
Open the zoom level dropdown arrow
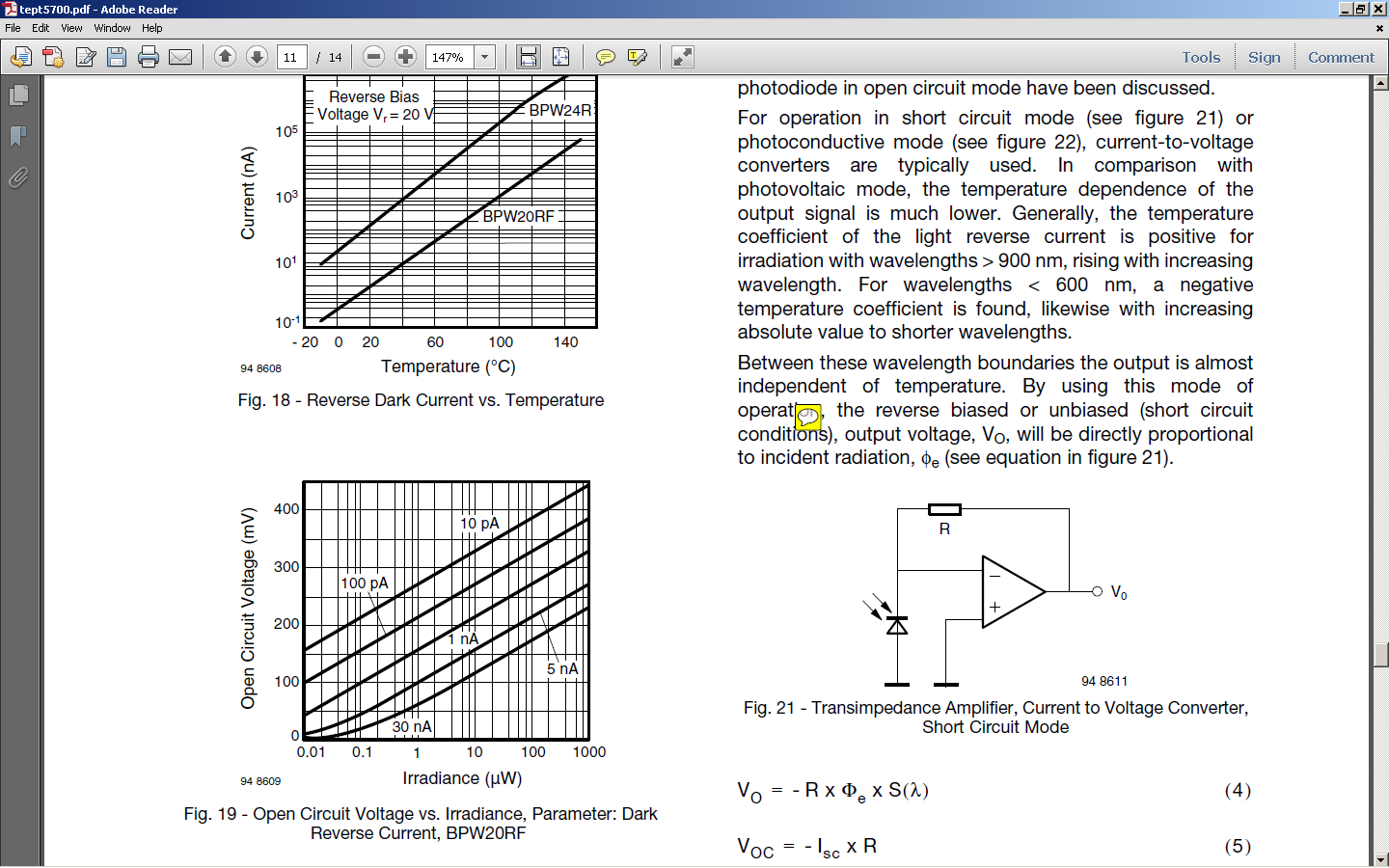click(x=485, y=57)
